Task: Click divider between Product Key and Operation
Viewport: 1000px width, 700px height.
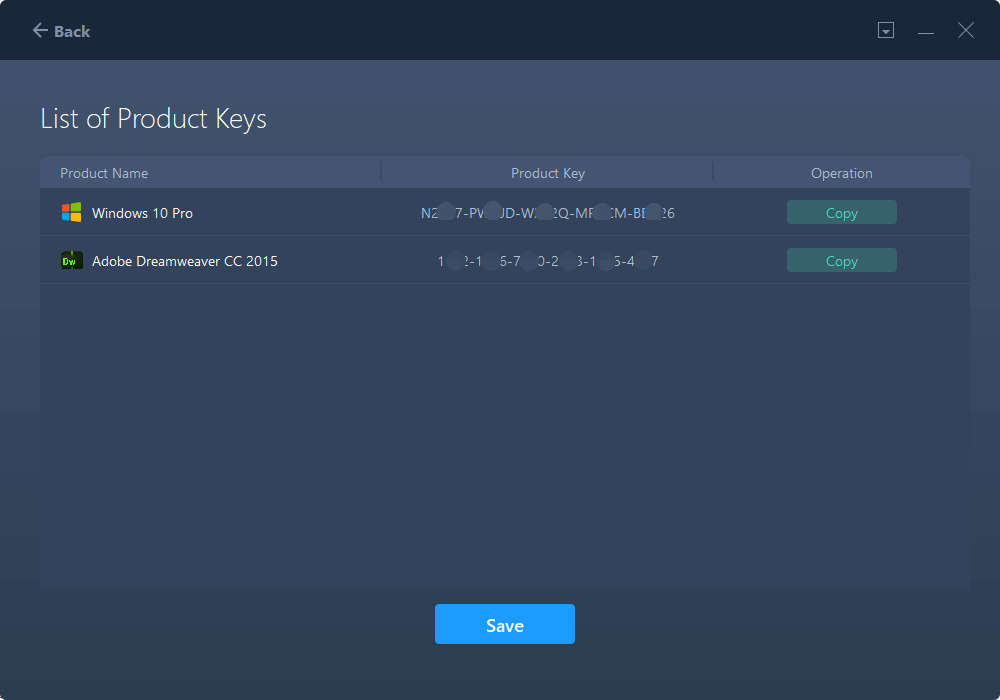Action: (713, 173)
